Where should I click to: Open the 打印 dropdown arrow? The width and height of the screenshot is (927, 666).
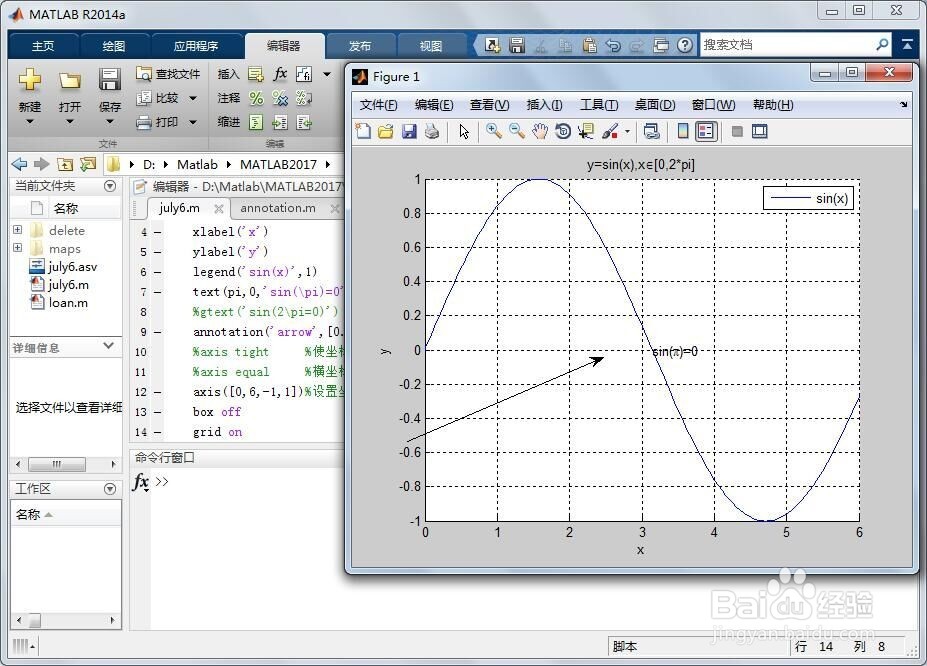click(x=193, y=122)
